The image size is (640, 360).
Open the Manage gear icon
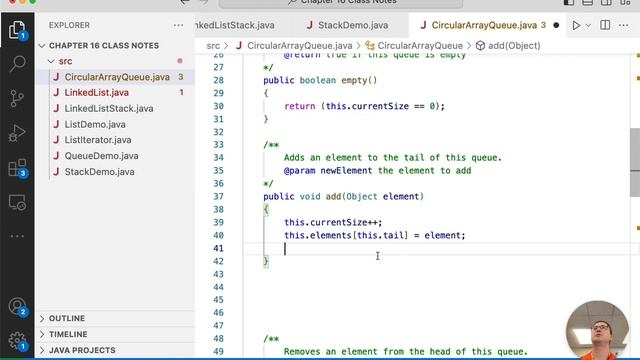17,340
